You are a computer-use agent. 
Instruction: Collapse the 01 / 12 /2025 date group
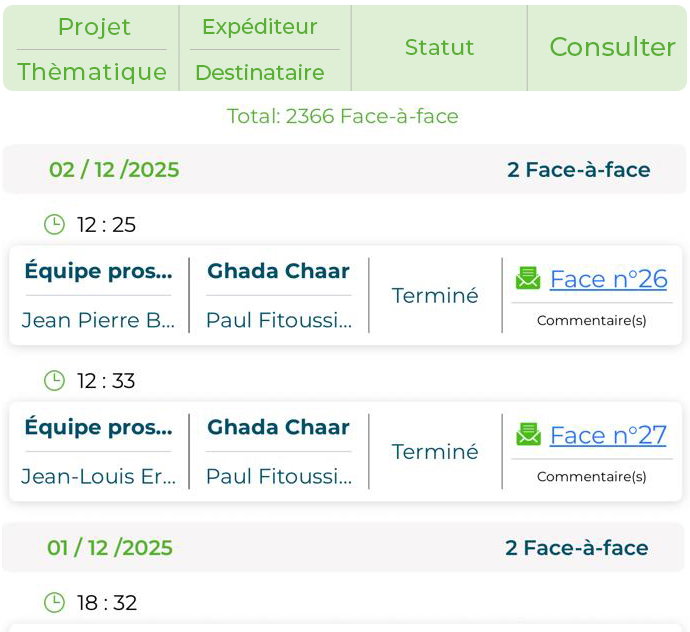pos(110,547)
